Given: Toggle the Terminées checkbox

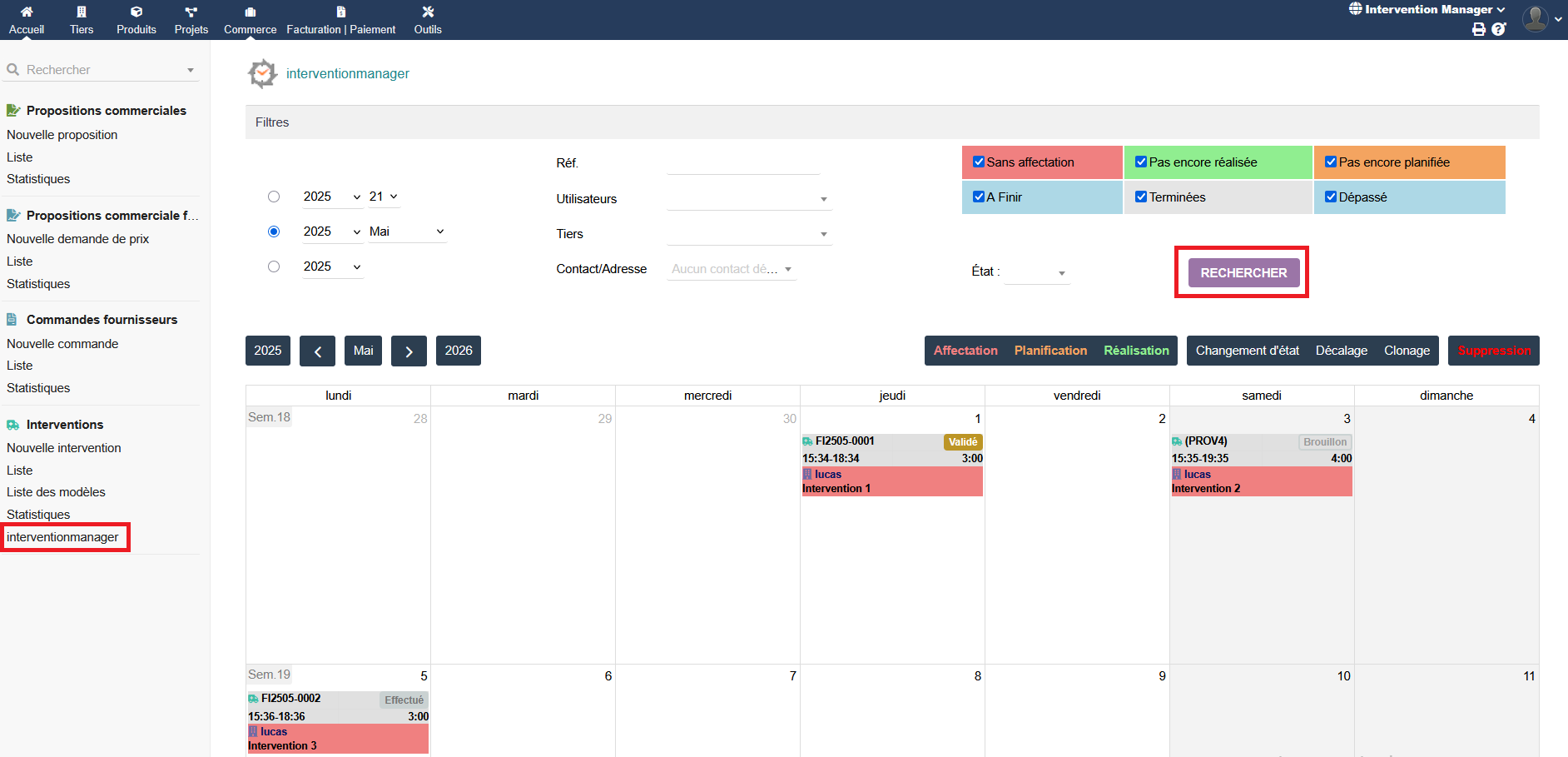Looking at the screenshot, I should (x=1141, y=197).
